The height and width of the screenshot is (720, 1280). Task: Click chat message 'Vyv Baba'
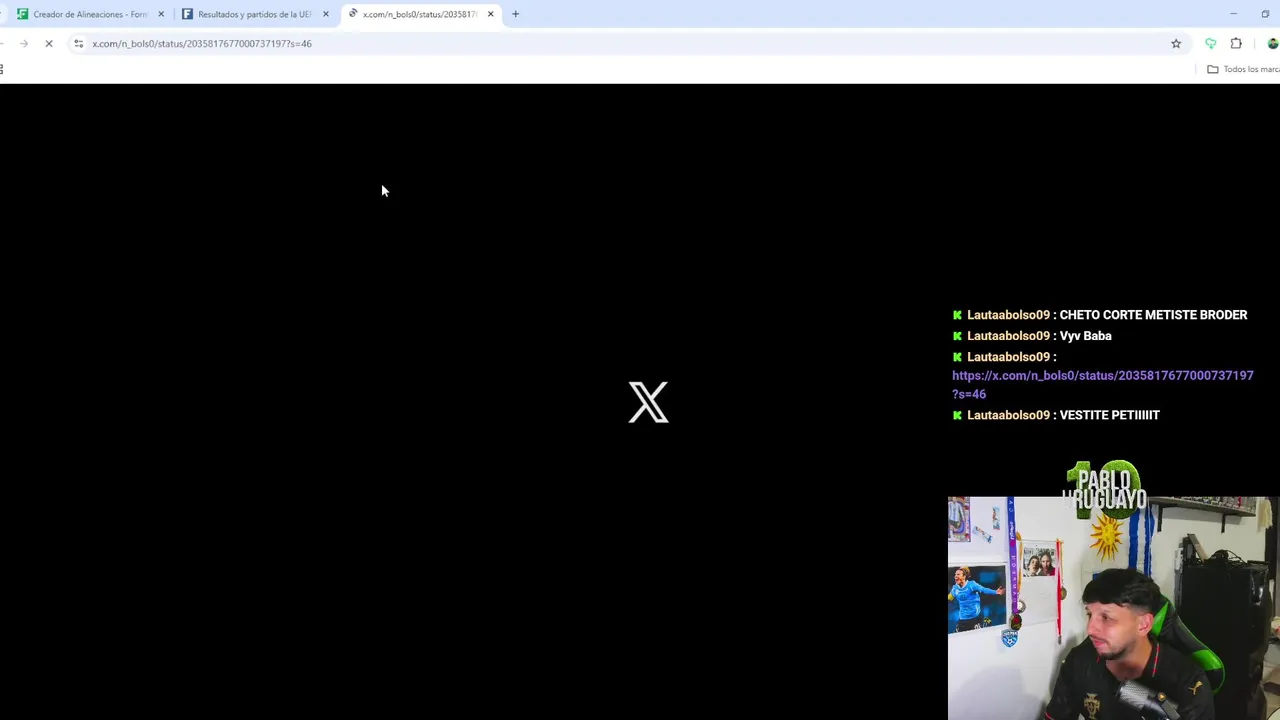point(1085,336)
